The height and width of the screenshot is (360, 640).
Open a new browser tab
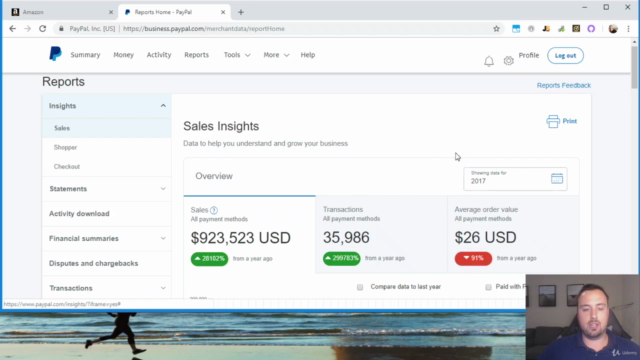tap(241, 12)
